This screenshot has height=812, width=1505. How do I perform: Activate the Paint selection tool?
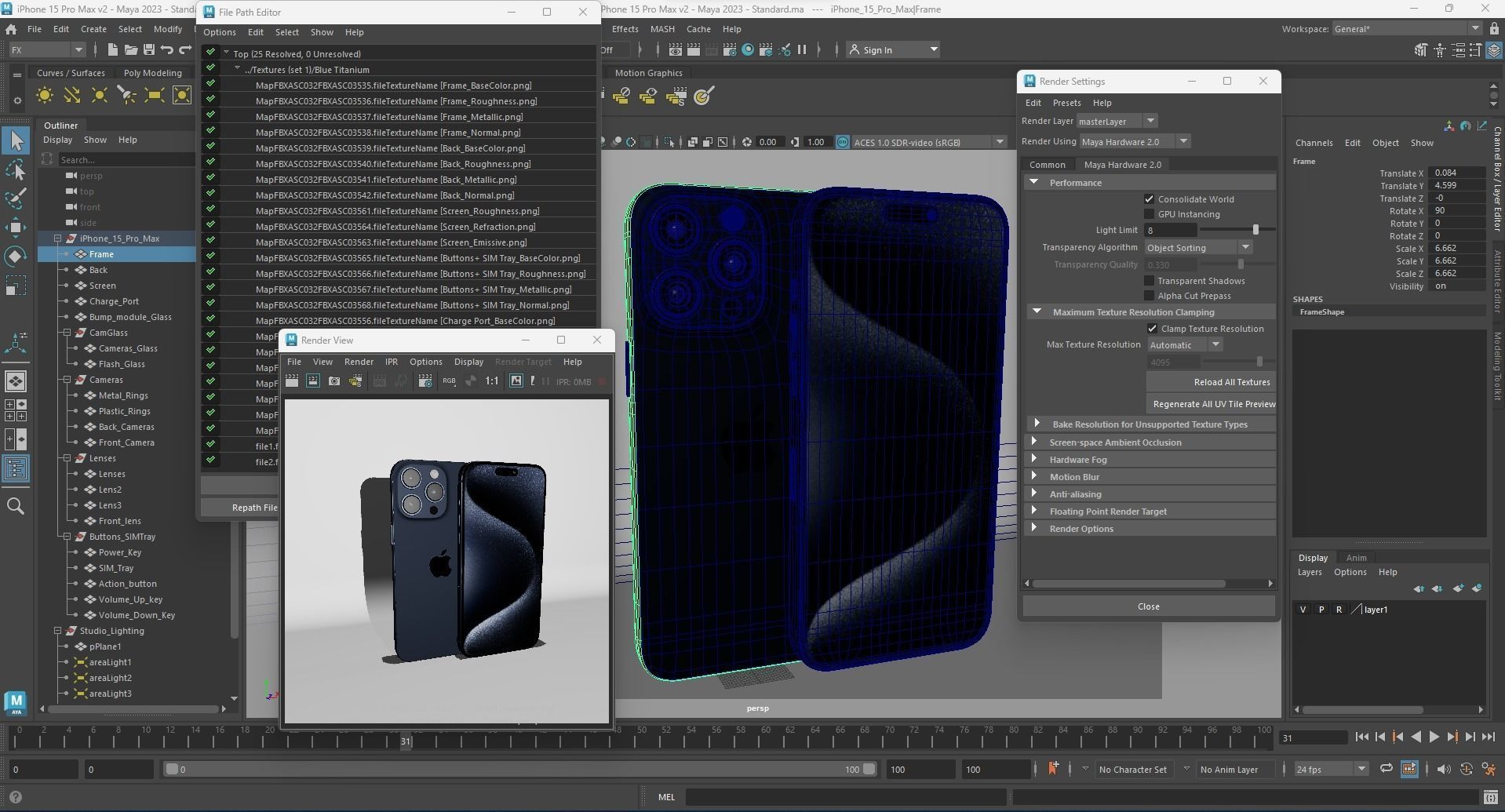pyautogui.click(x=16, y=198)
